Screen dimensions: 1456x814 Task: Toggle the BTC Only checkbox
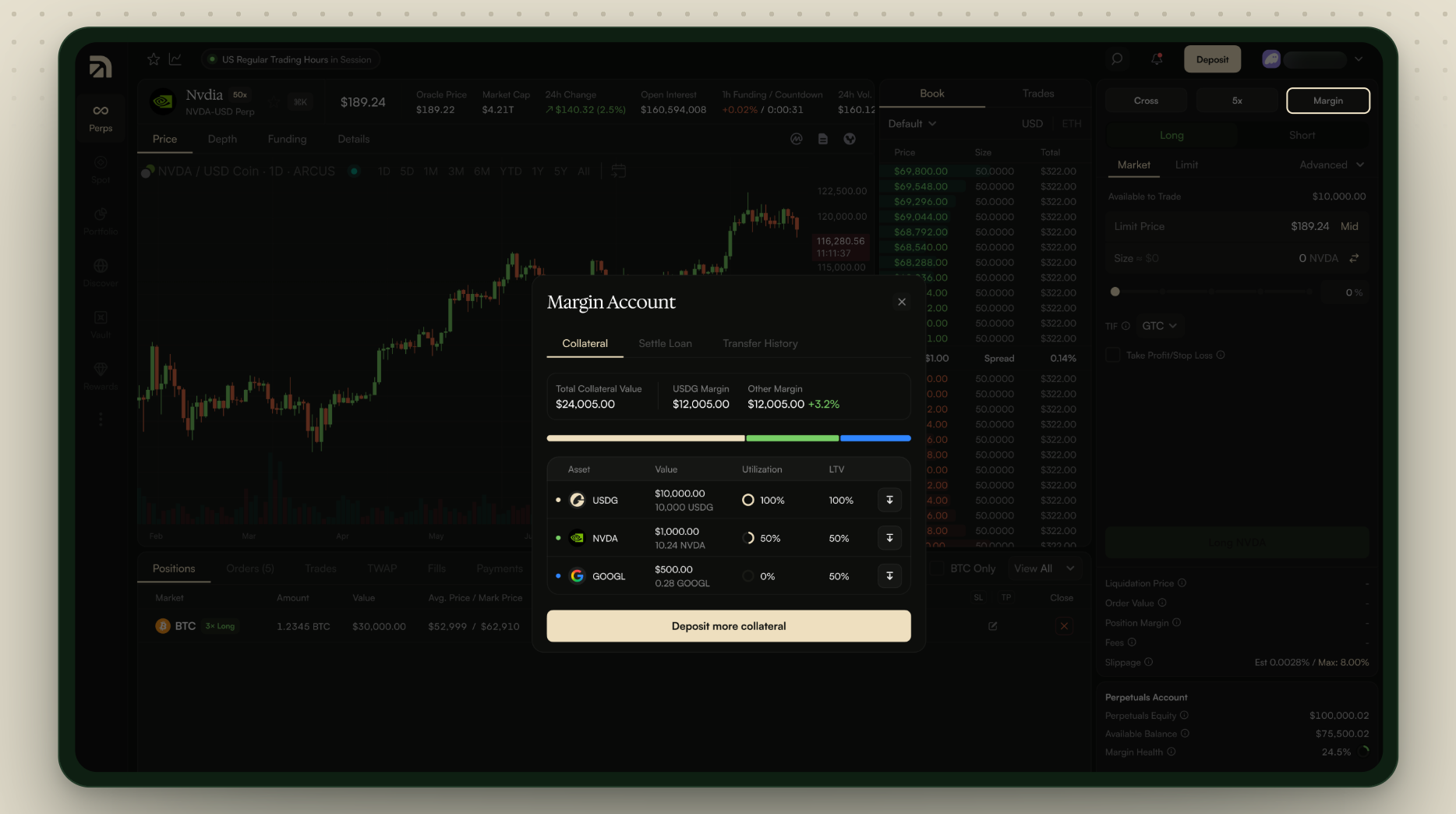[937, 568]
